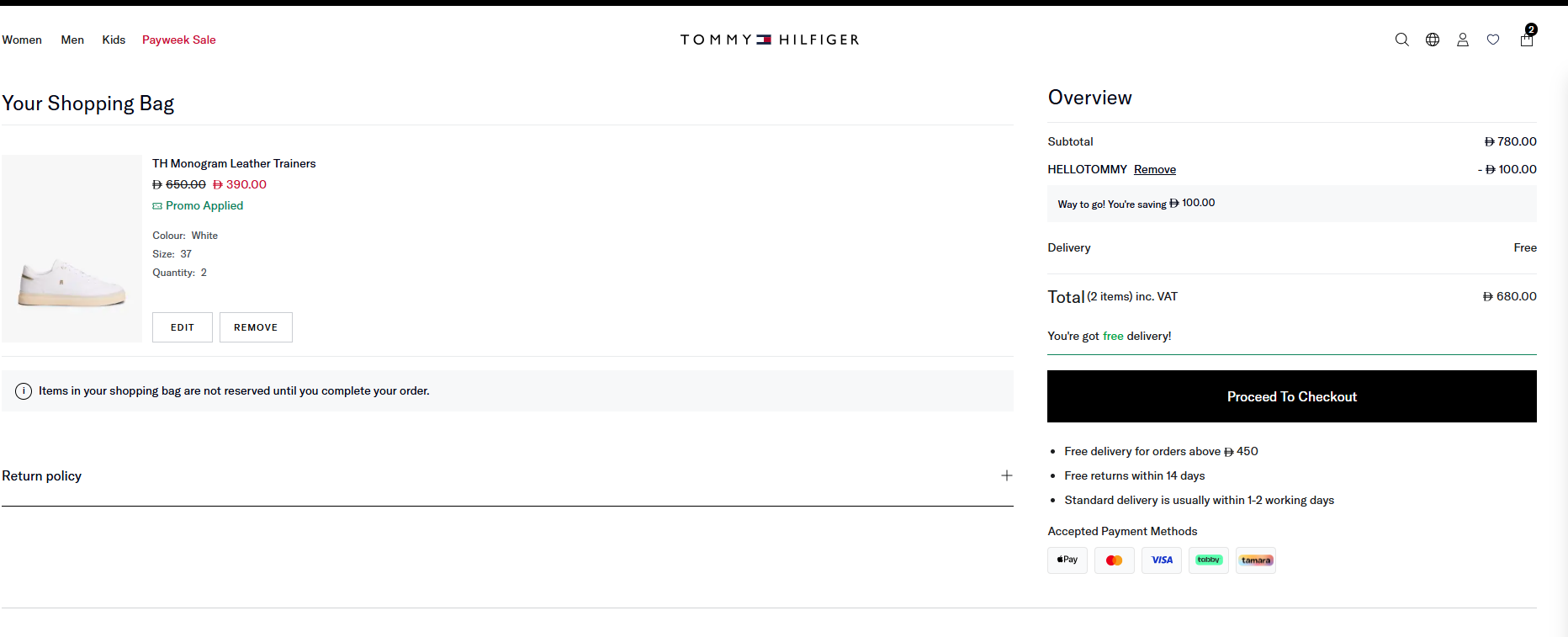
Task: Expand Return policy with the plus icon
Action: (1007, 475)
